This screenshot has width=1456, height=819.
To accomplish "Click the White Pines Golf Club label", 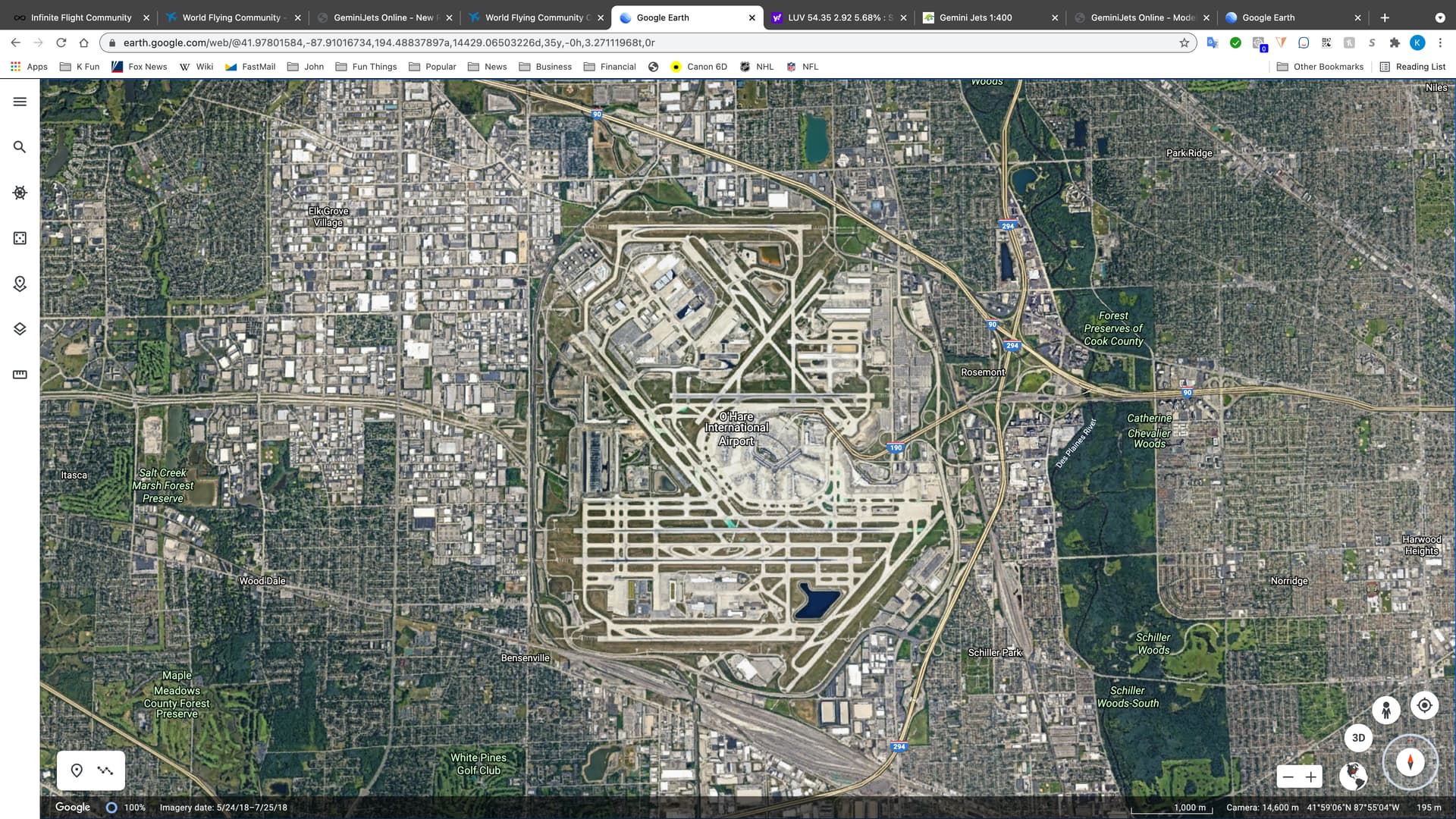I will [x=479, y=764].
